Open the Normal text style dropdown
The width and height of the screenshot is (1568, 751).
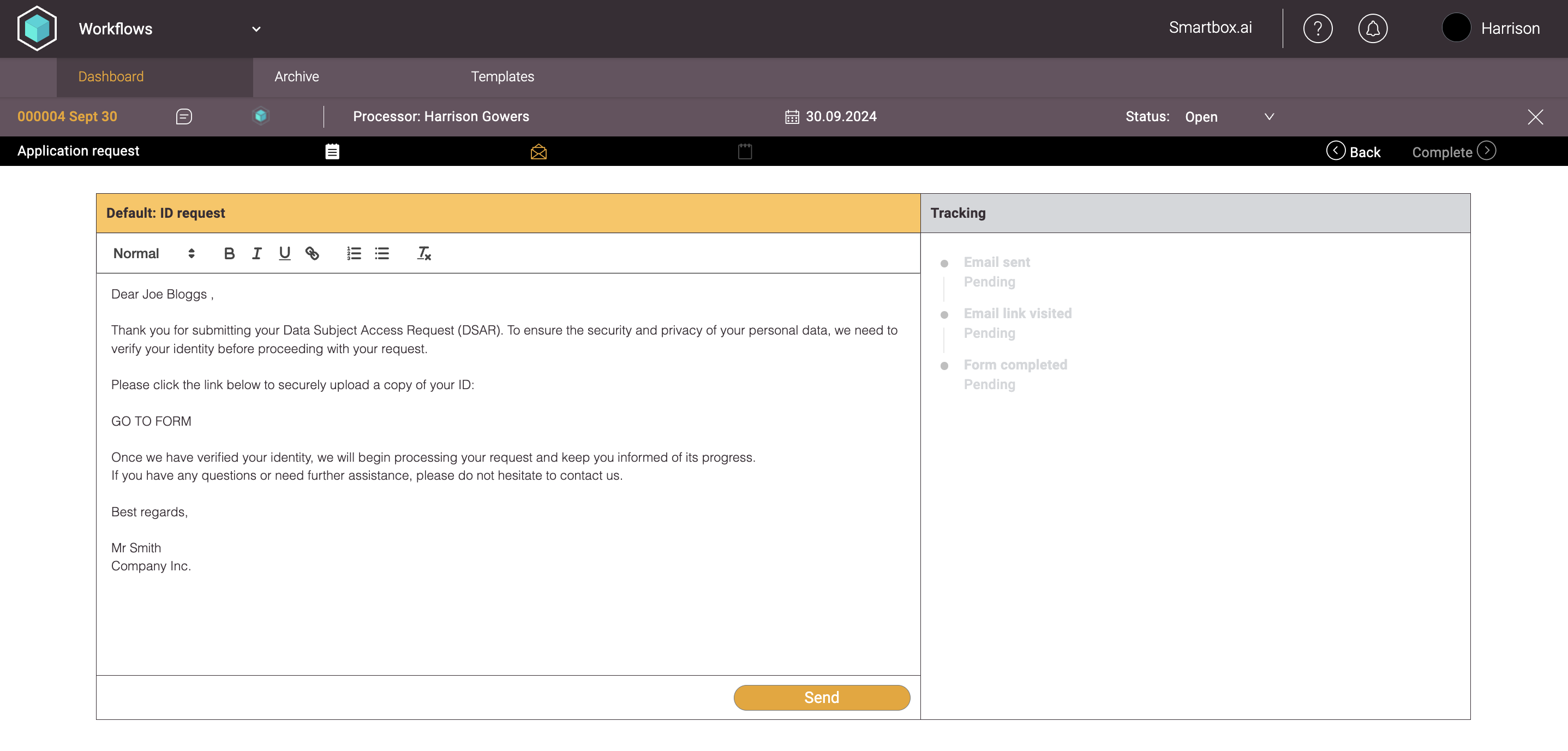pos(153,253)
